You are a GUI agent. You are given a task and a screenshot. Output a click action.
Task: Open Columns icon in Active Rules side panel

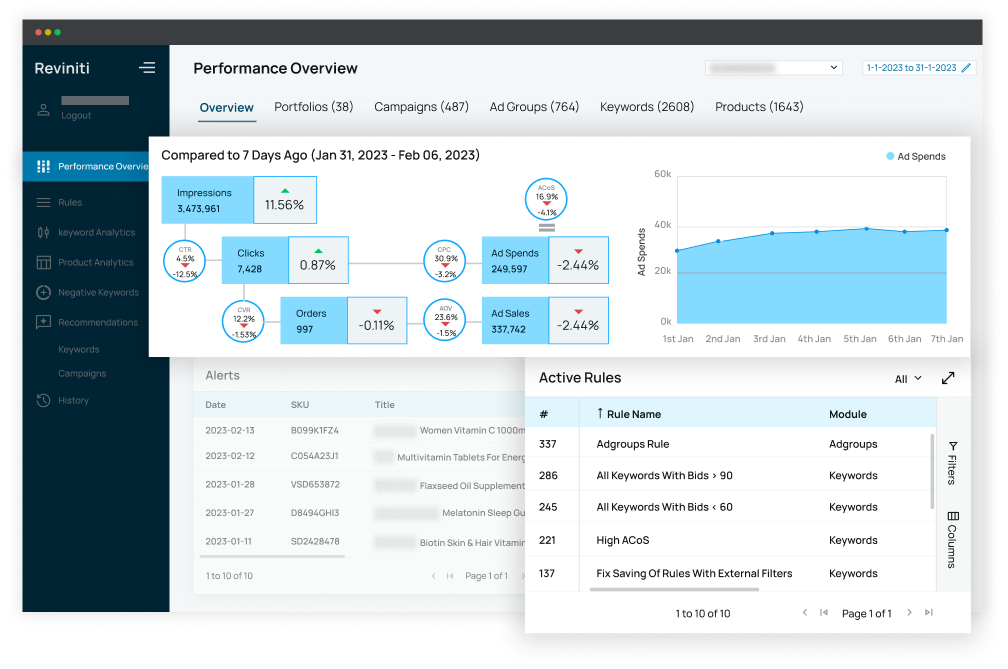coord(953,516)
